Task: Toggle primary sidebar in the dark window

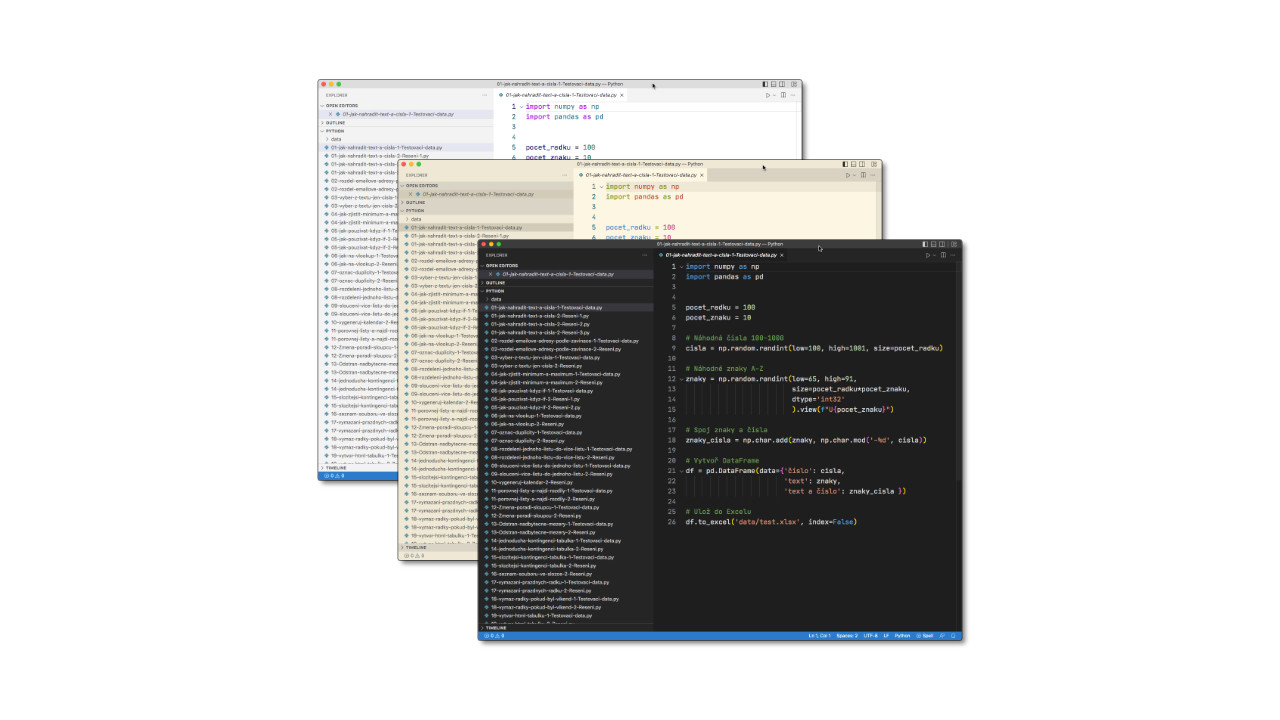Action: (x=923, y=244)
